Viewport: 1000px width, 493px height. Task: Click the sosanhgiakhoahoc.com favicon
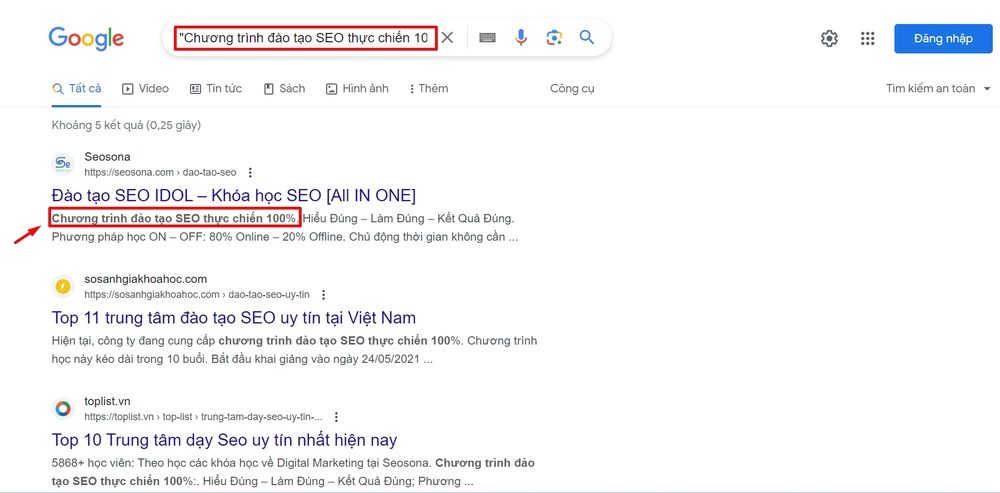62,286
